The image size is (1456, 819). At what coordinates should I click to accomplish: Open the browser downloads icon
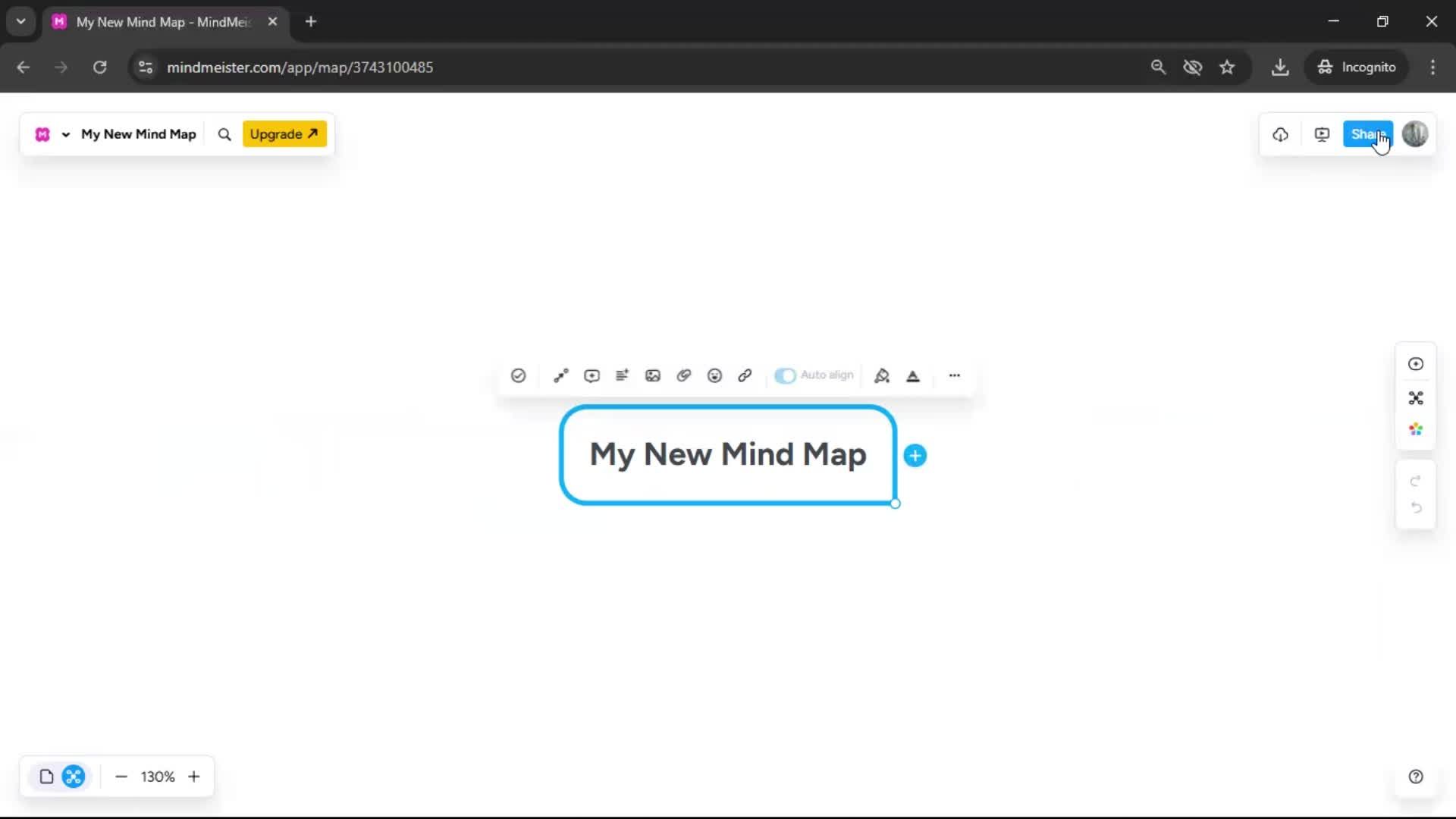point(1280,67)
